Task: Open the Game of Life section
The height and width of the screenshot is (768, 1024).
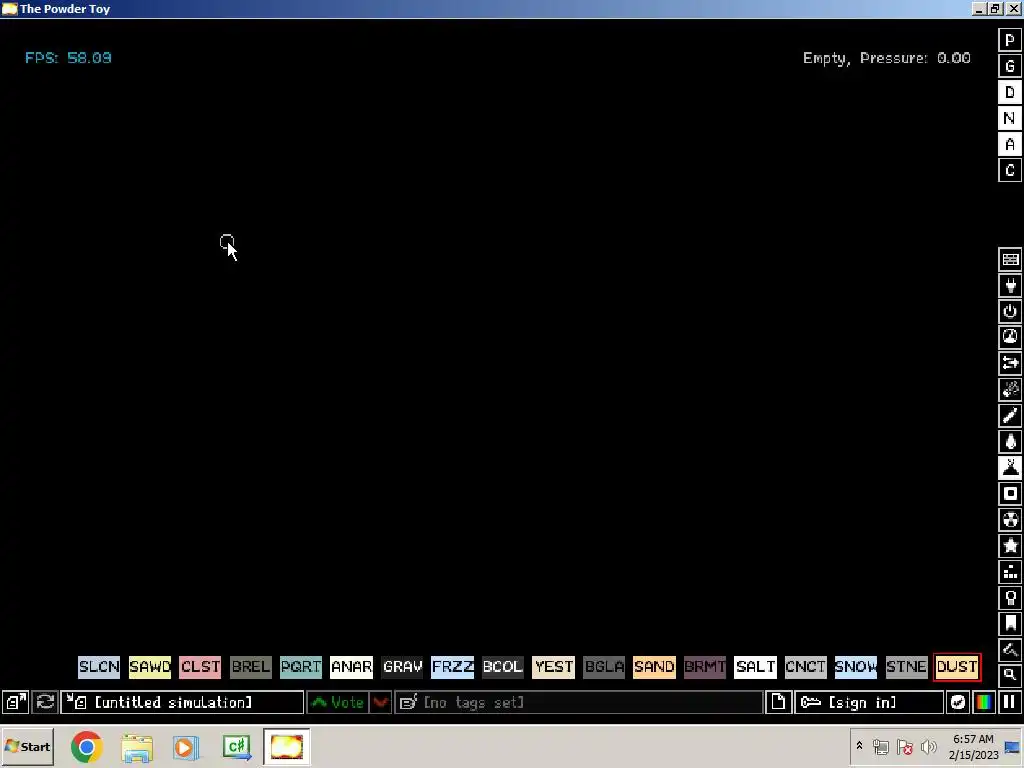Action: [x=1010, y=572]
